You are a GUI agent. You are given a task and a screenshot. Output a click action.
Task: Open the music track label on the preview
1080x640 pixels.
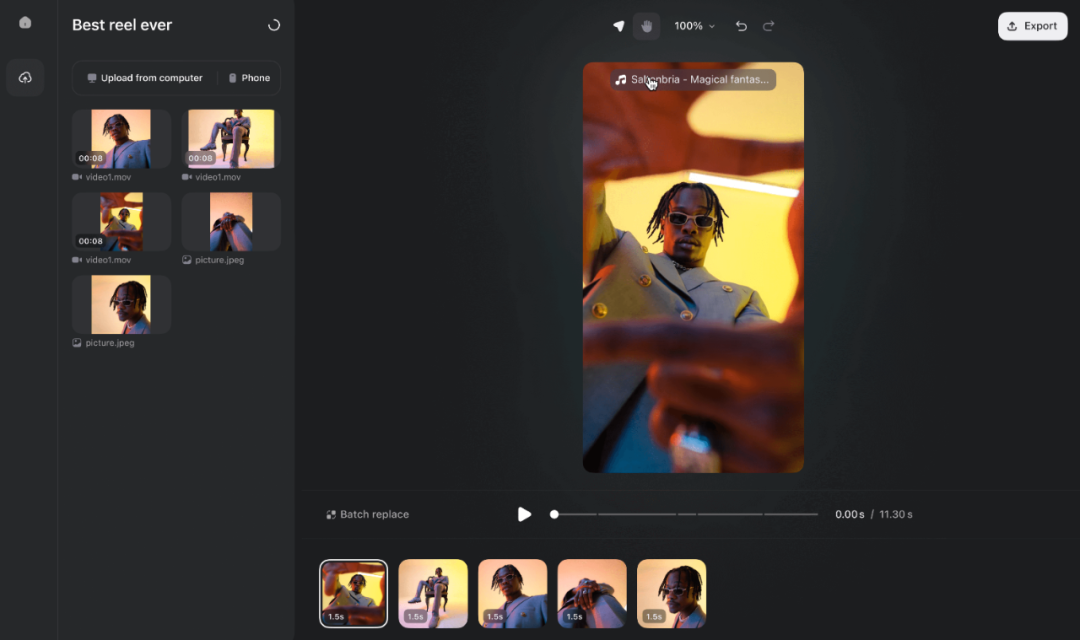coord(693,80)
